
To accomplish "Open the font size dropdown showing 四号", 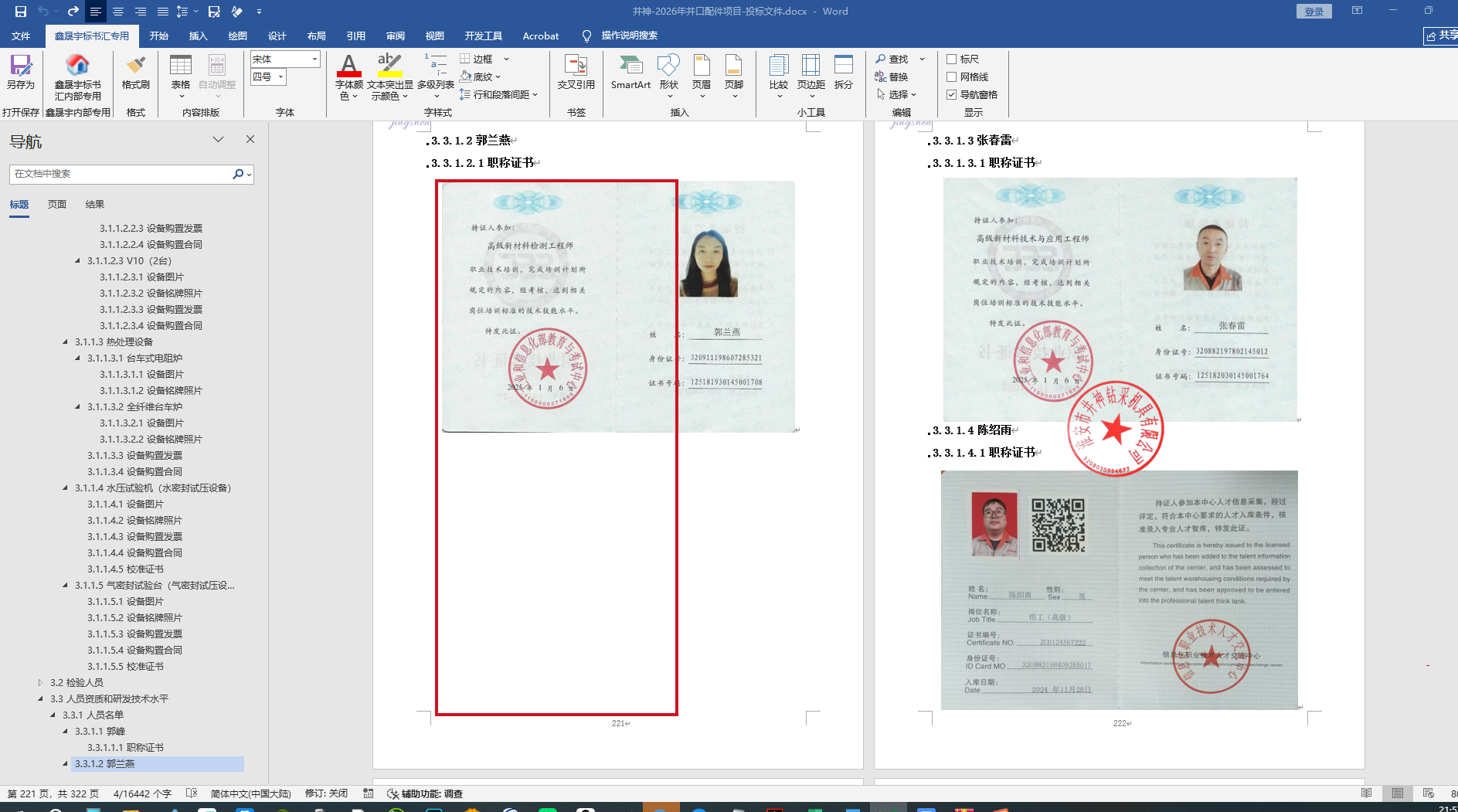I will point(280,77).
